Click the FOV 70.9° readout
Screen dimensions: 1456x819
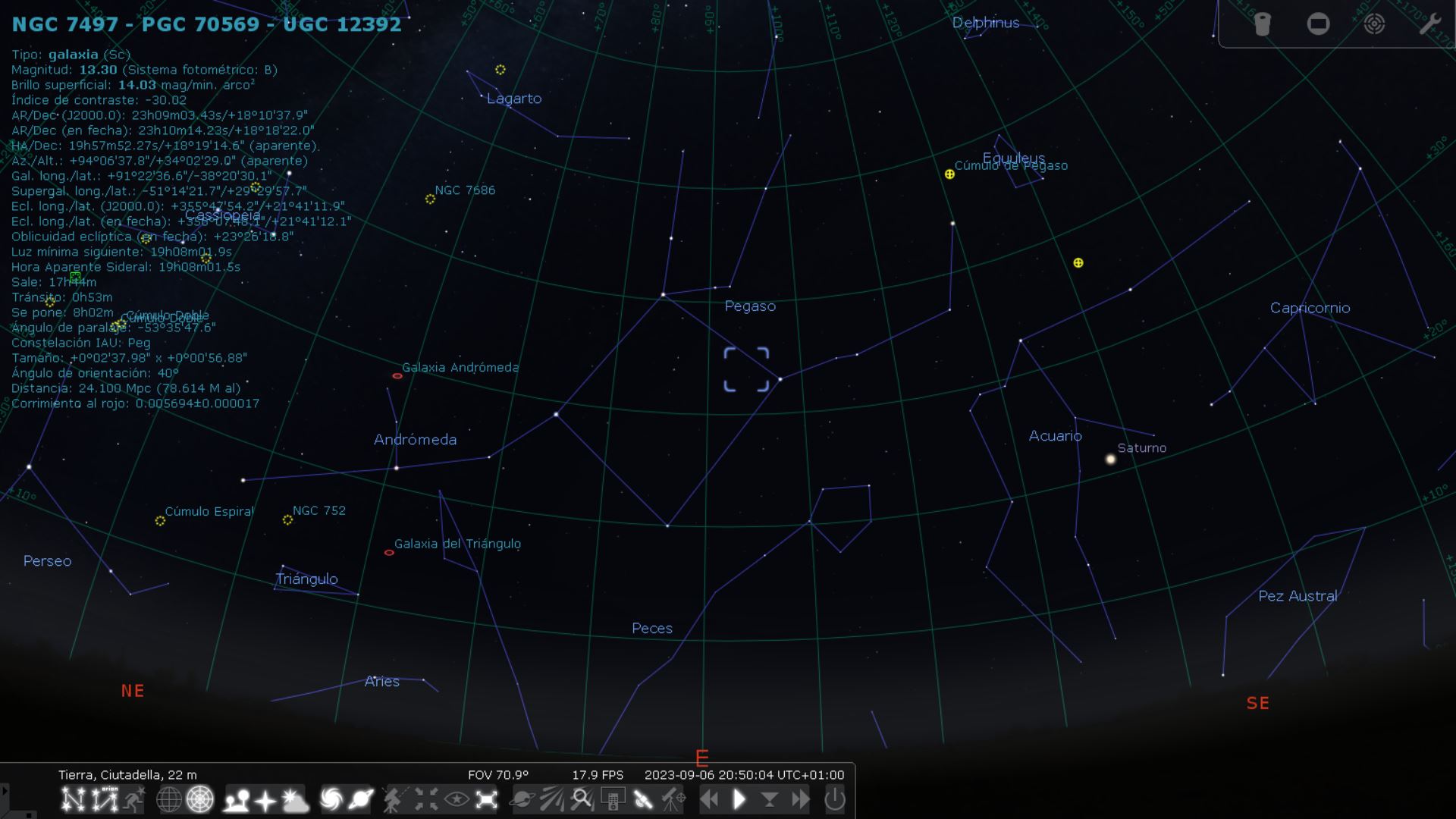[498, 775]
